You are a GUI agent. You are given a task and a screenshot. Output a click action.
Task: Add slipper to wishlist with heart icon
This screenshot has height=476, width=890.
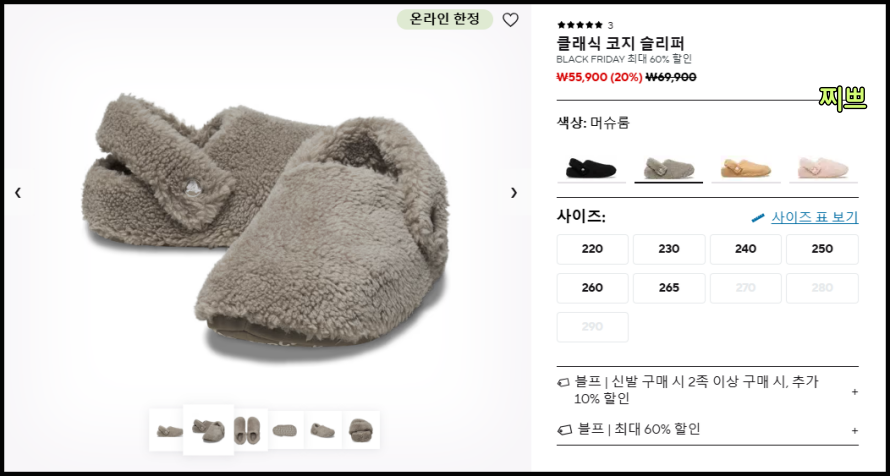(510, 20)
